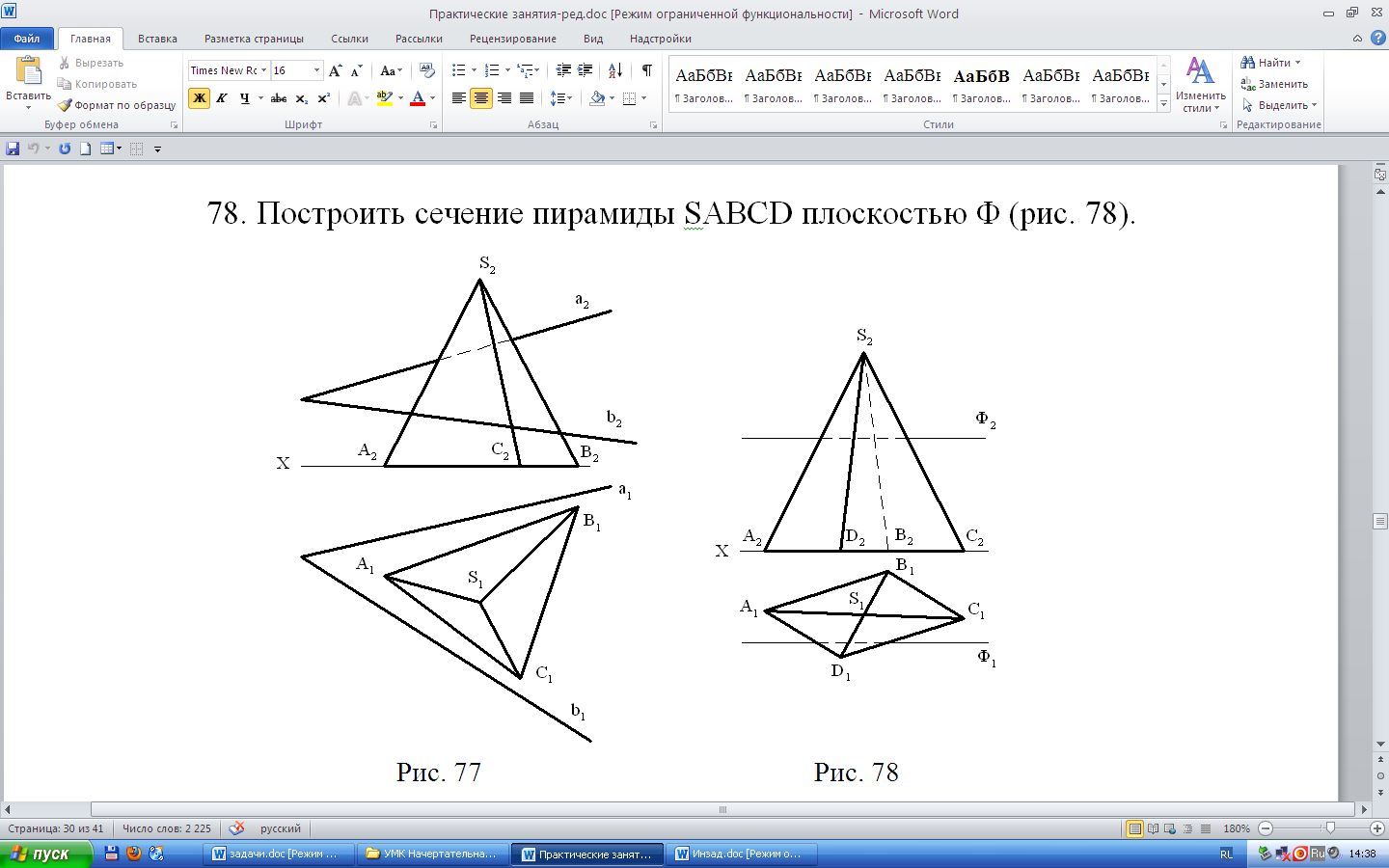Open Word Help question mark icon

point(1377,38)
